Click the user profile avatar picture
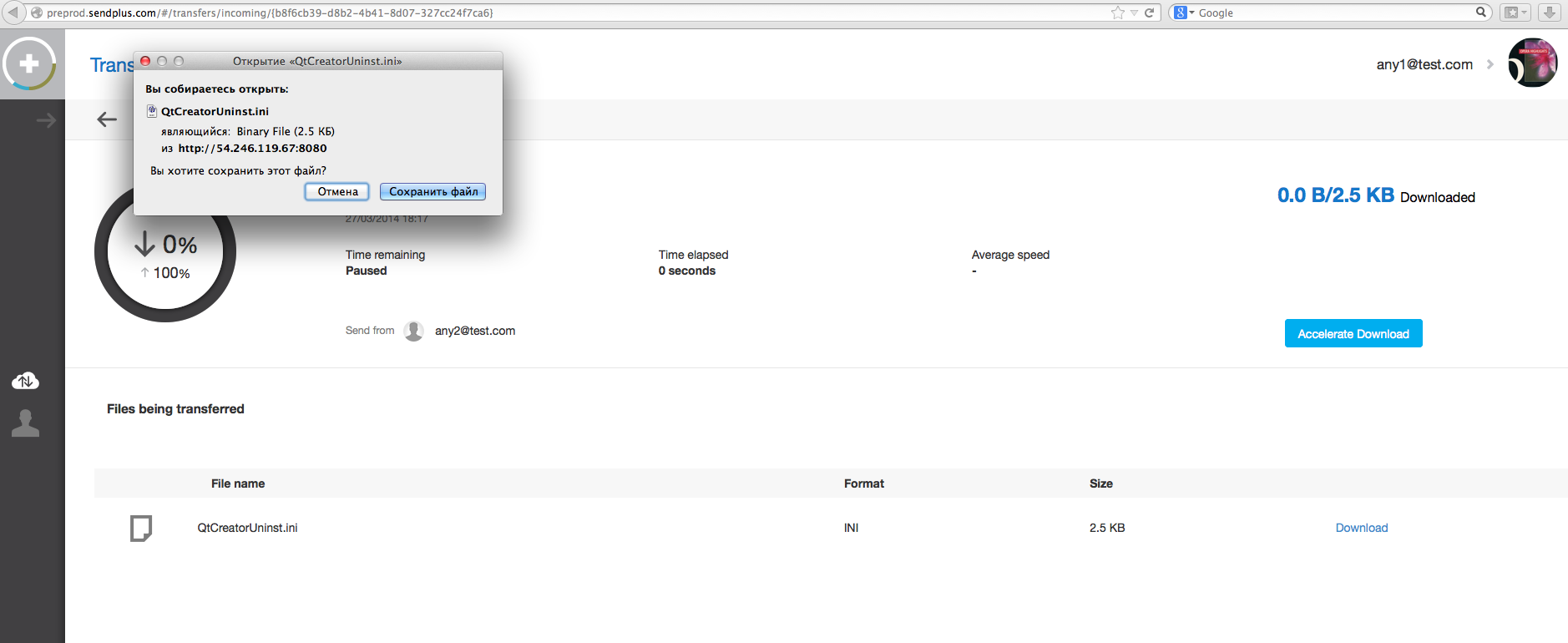The width and height of the screenshot is (1568, 643). [x=1533, y=63]
